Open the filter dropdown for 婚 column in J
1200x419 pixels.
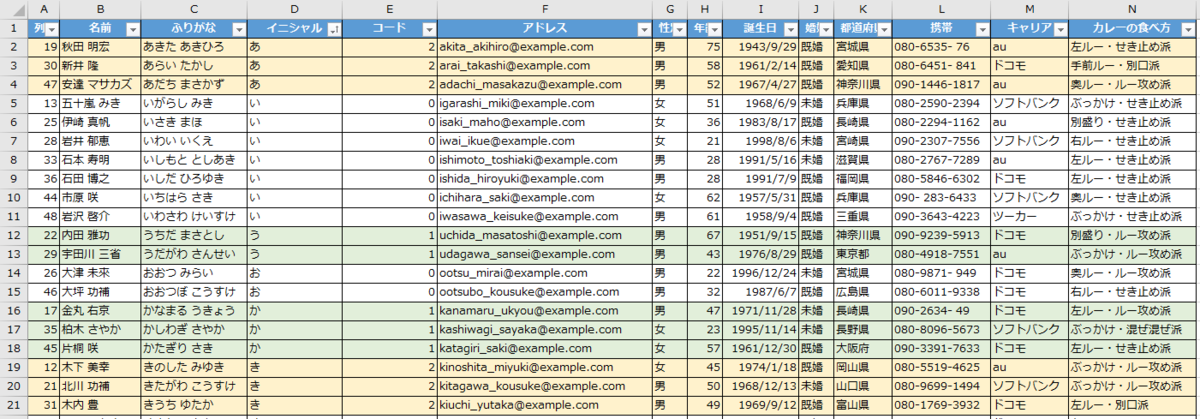click(825, 30)
